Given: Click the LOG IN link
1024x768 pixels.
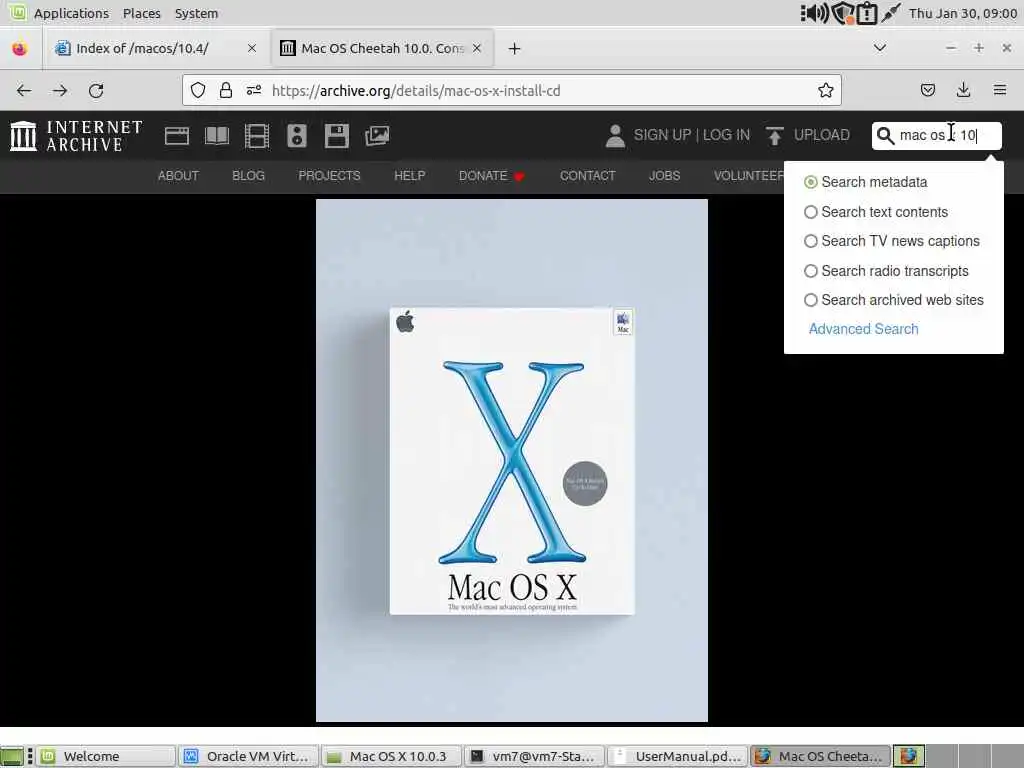Looking at the screenshot, I should [x=726, y=135].
